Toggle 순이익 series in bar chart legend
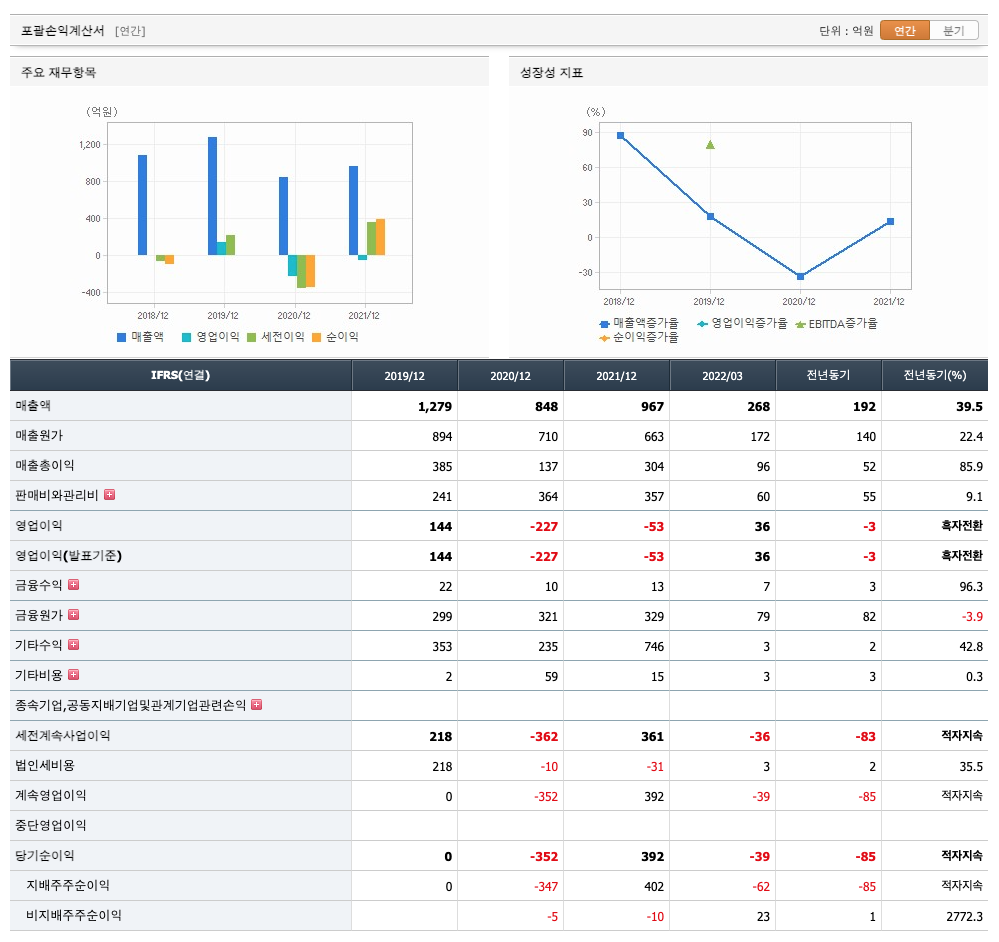This screenshot has height=942, width=999. tap(335, 337)
